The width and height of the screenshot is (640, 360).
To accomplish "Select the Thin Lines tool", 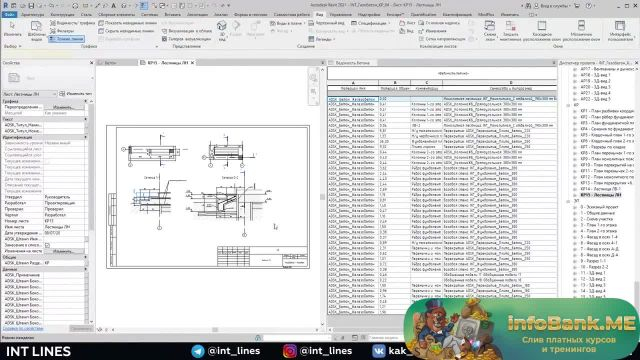I will (66, 39).
